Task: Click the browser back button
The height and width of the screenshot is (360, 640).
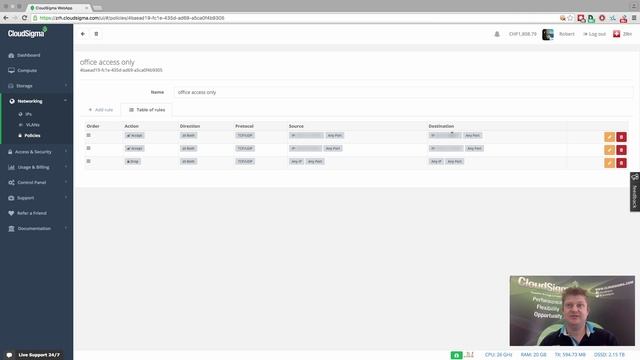Action: point(6,18)
